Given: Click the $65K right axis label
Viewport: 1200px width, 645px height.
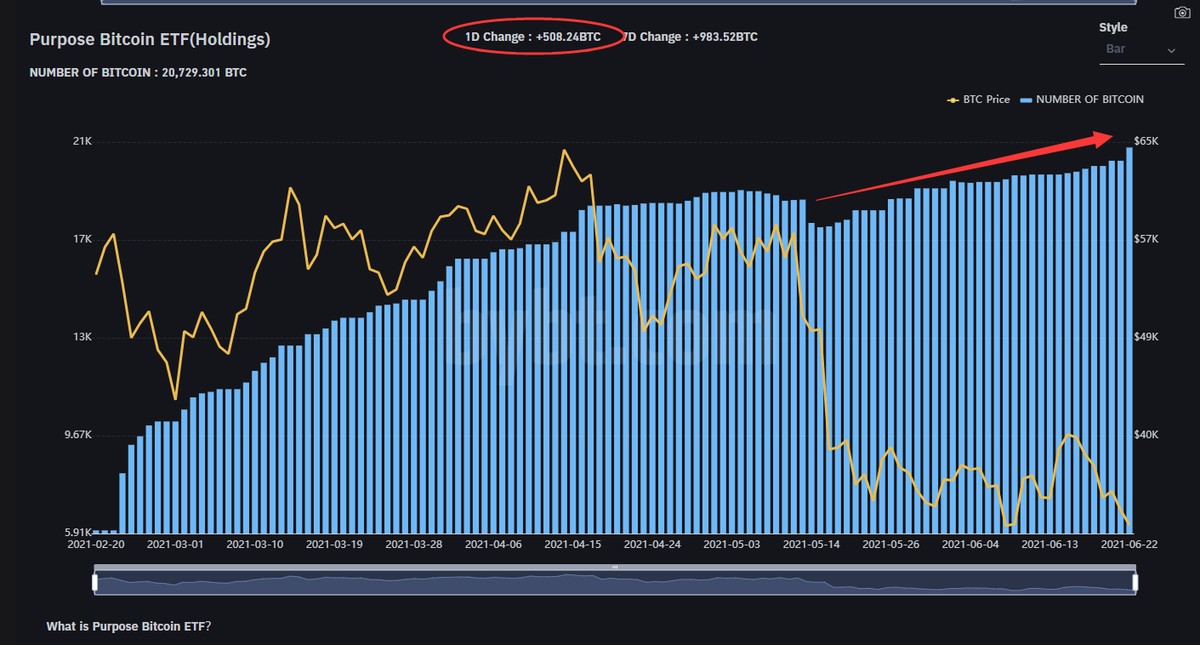Looking at the screenshot, I should tap(1146, 141).
